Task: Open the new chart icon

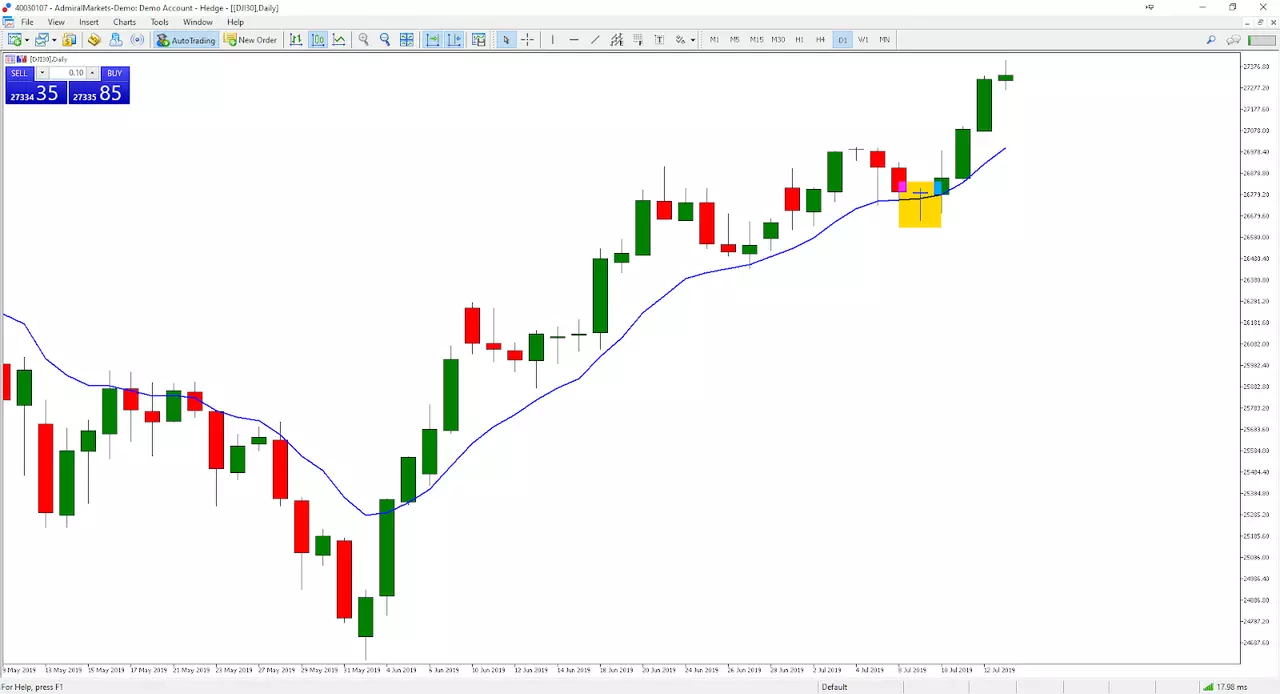Action: [15, 40]
